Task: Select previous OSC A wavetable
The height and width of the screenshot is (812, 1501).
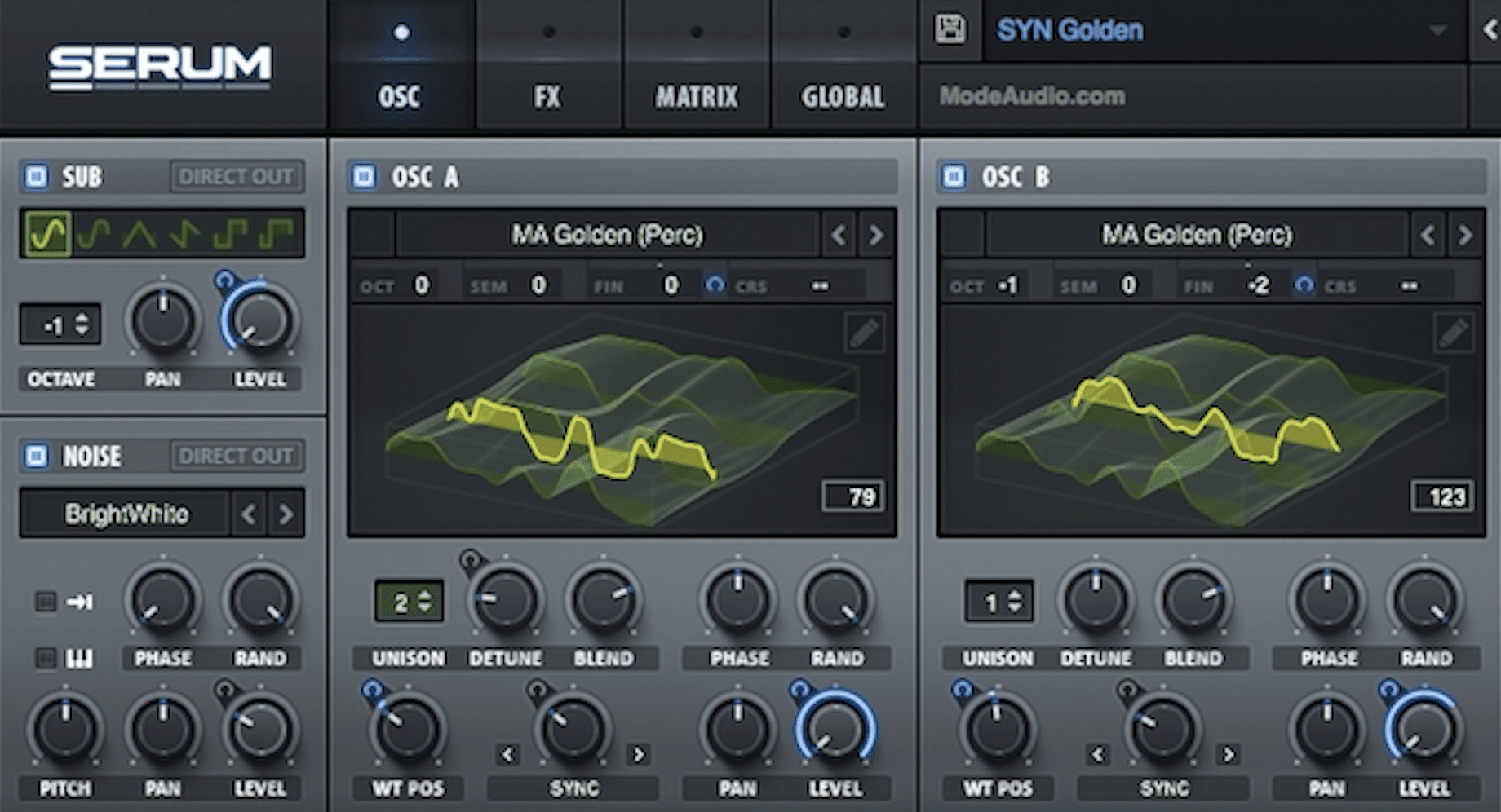Action: [839, 236]
